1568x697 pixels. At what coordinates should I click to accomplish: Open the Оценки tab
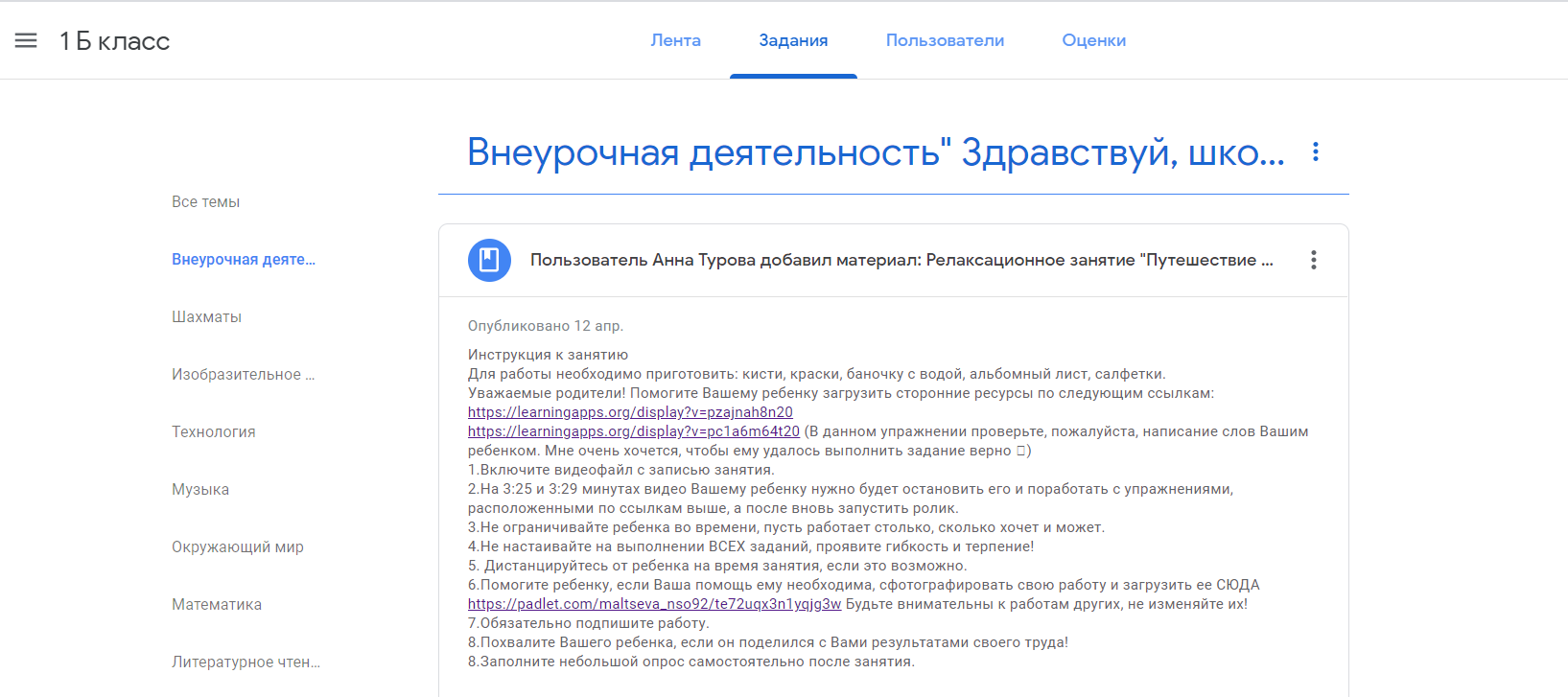click(1093, 40)
